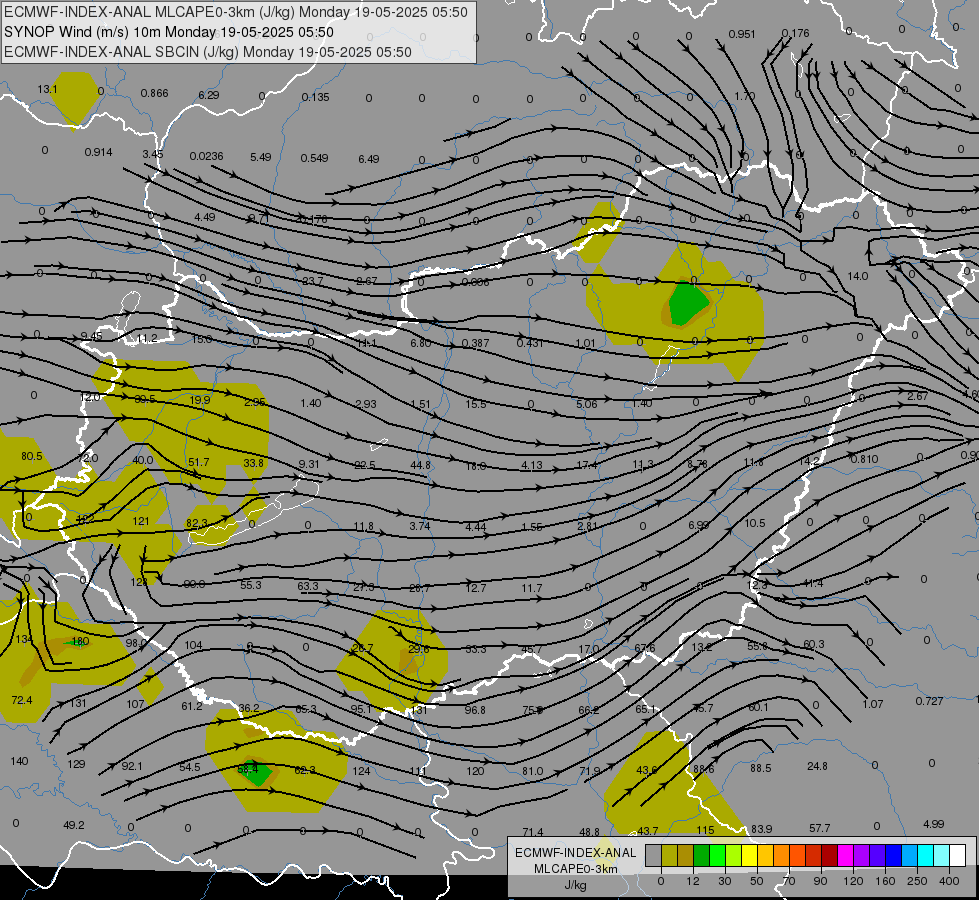This screenshot has width=979, height=900.
Task: Select the magenta legend swatch
Action: pos(845,855)
